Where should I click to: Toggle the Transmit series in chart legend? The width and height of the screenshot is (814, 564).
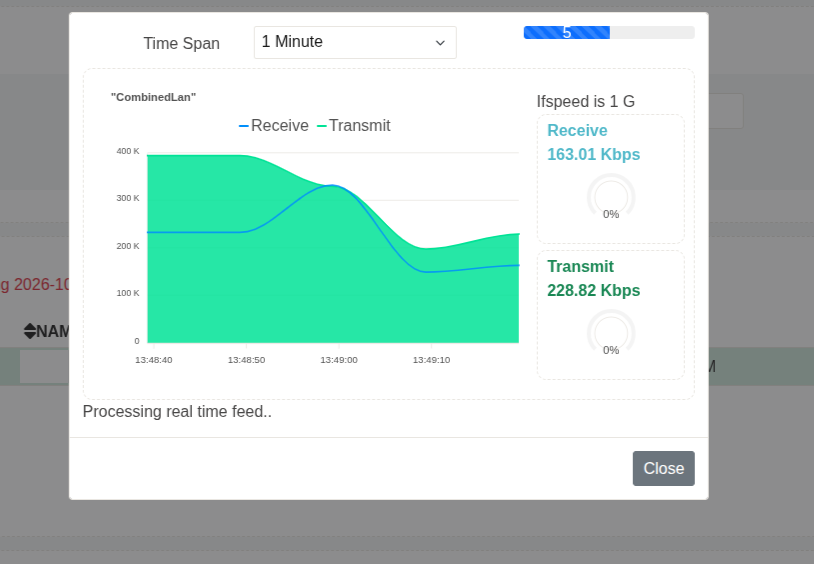click(354, 126)
